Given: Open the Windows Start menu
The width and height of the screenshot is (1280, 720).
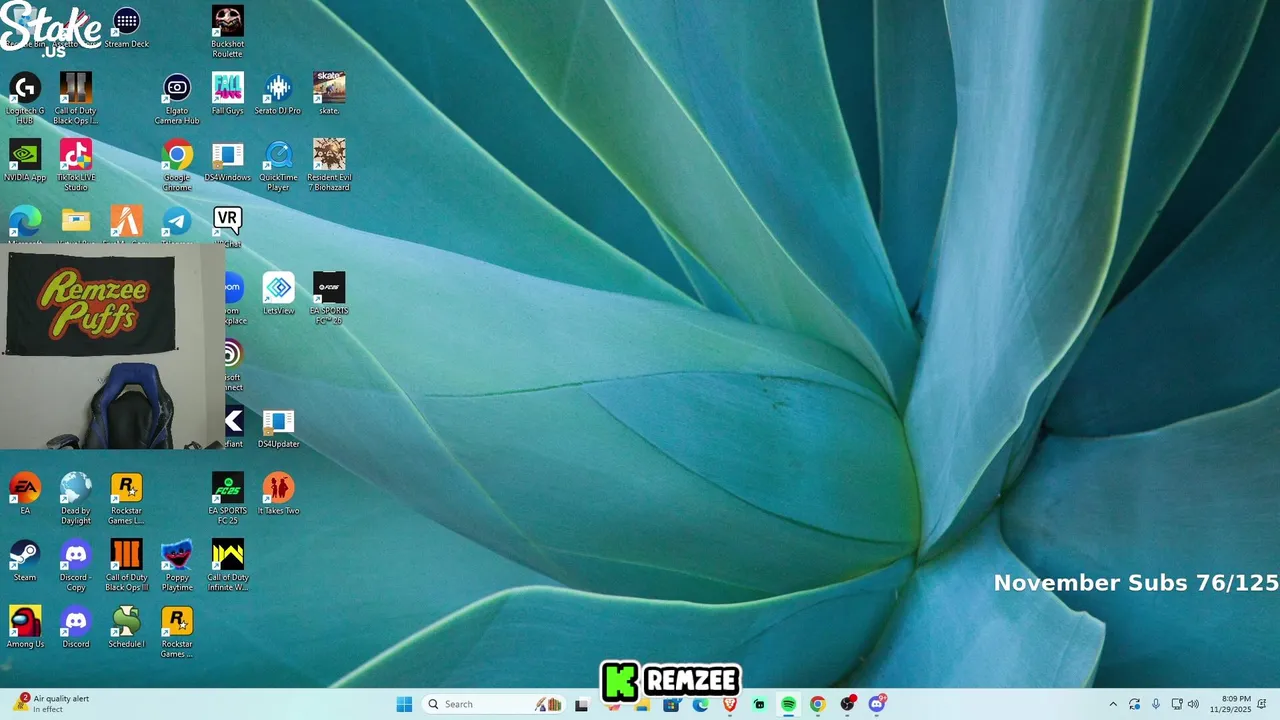Looking at the screenshot, I should (x=404, y=704).
